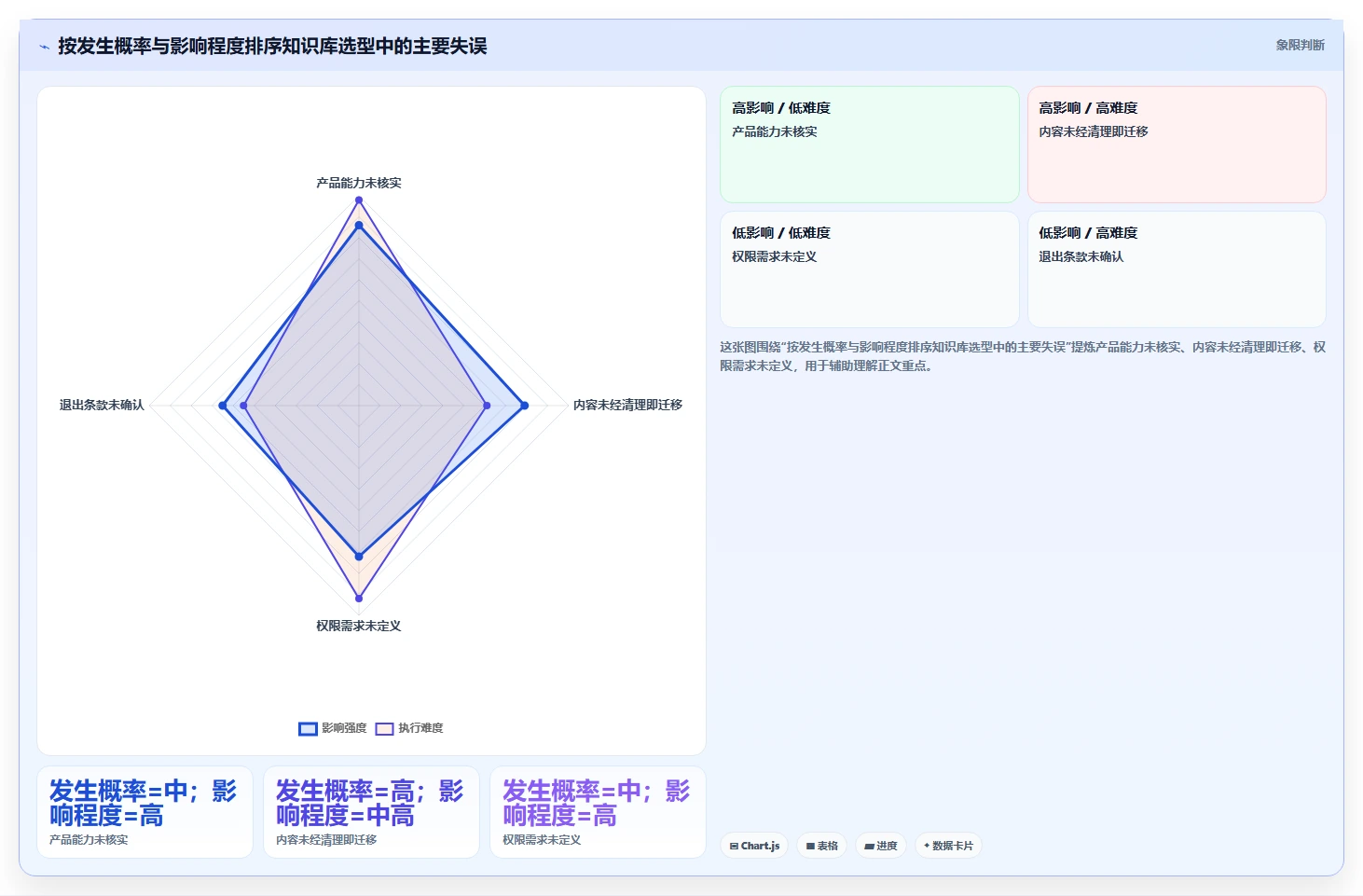The height and width of the screenshot is (896, 1363).
Task: Open the 高影响 / 高难度 quadrant card
Action: pyautogui.click(x=1177, y=145)
